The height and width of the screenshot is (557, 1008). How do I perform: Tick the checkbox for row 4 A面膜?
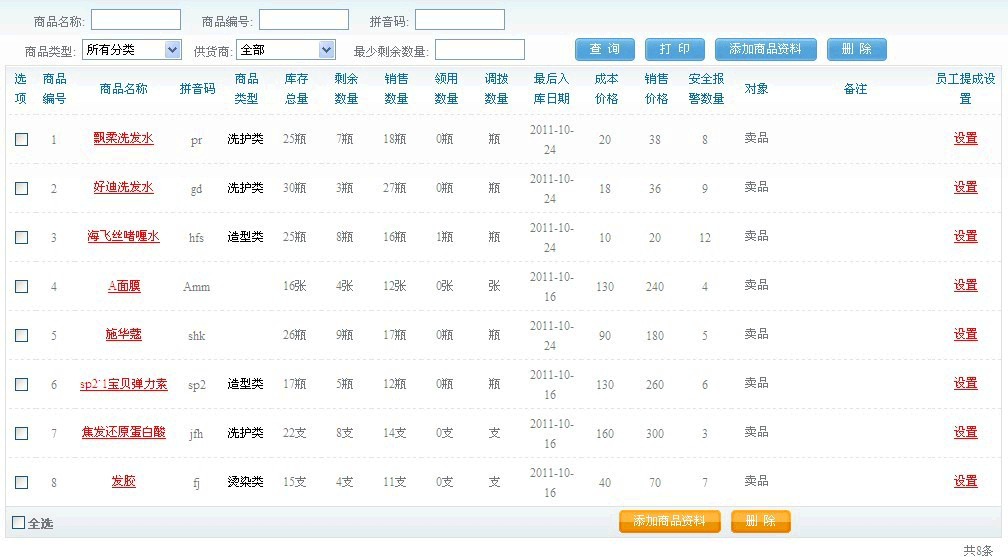click(x=22, y=287)
